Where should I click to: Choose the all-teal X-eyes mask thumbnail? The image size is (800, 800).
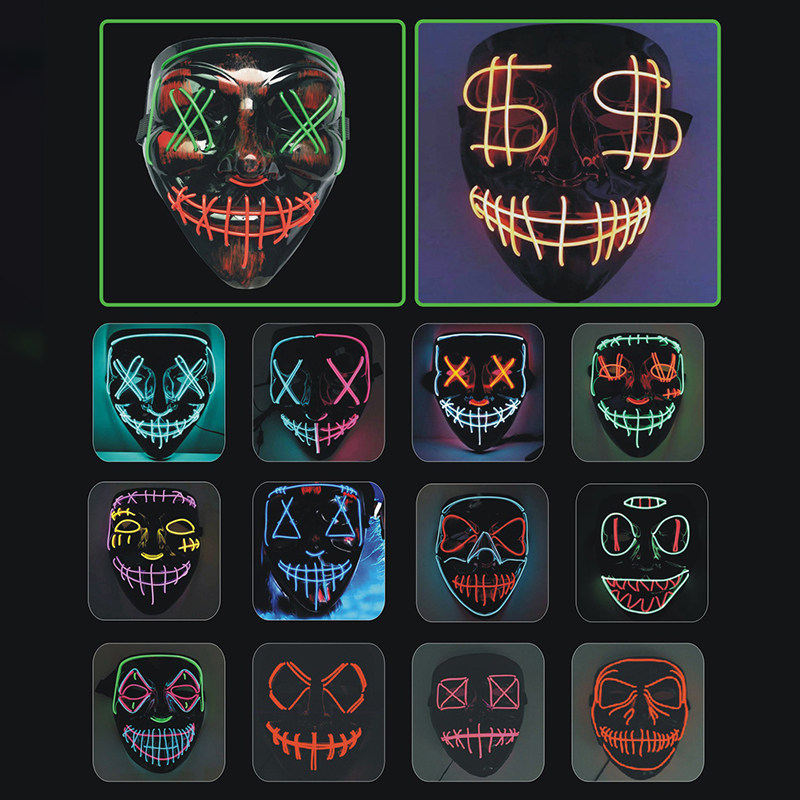[x=159, y=392]
